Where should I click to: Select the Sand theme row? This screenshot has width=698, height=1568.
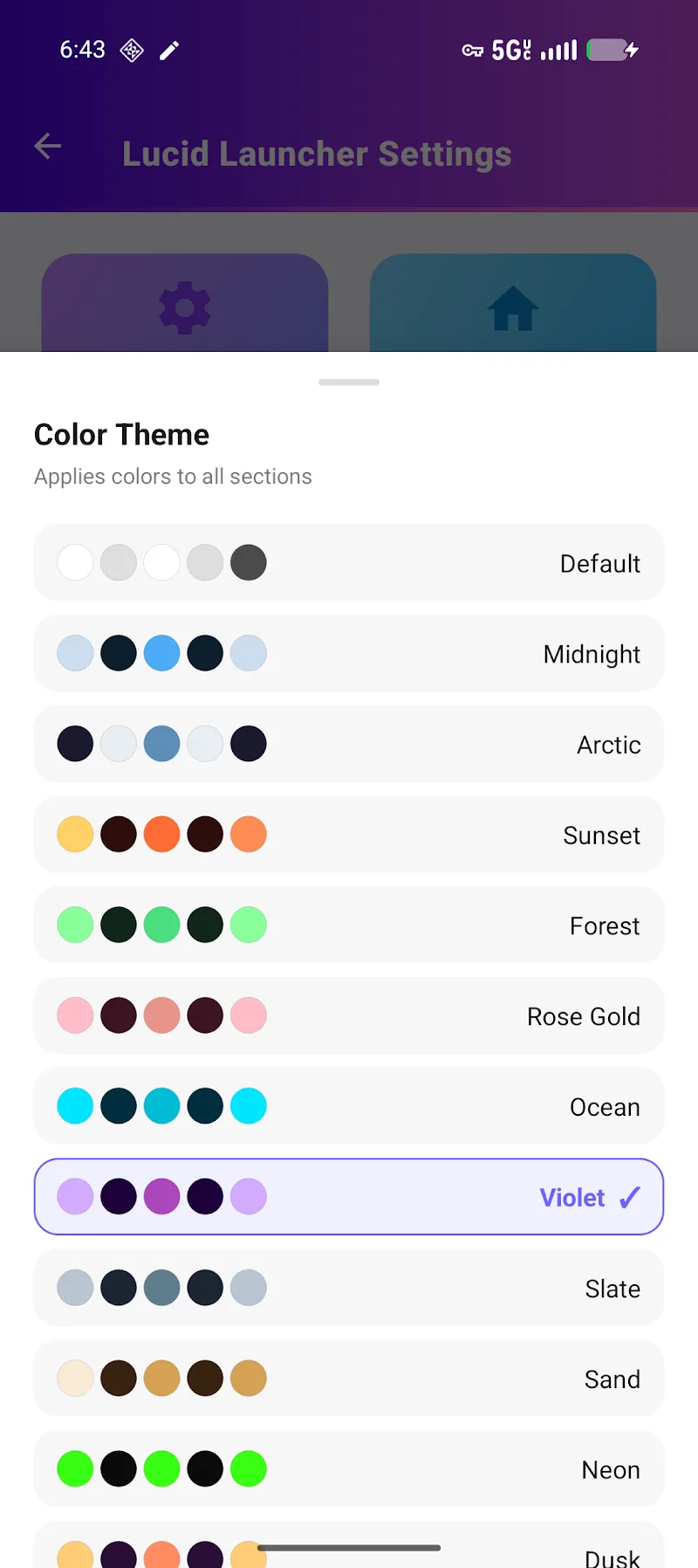(349, 1379)
